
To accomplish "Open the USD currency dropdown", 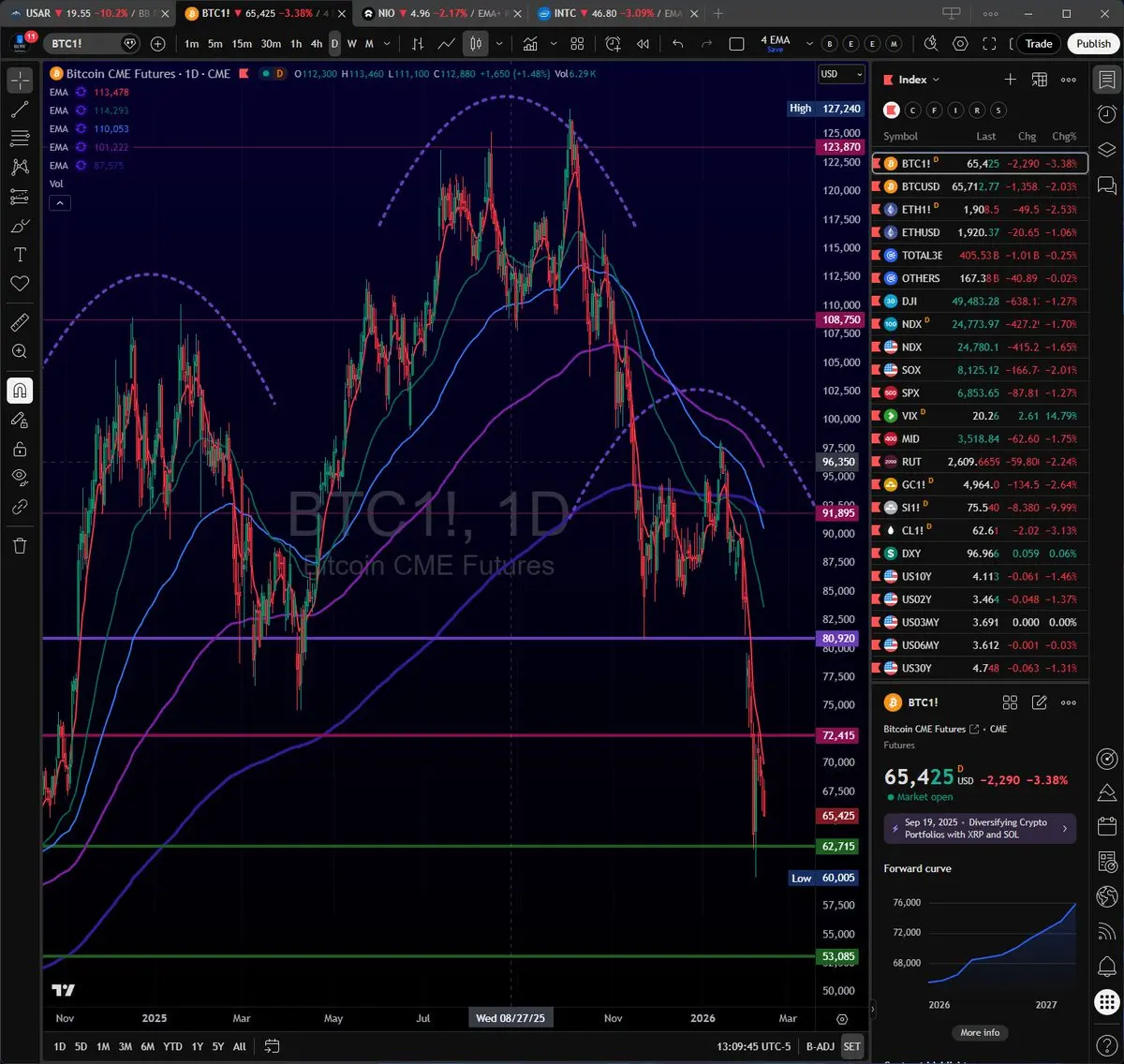I will tap(841, 74).
